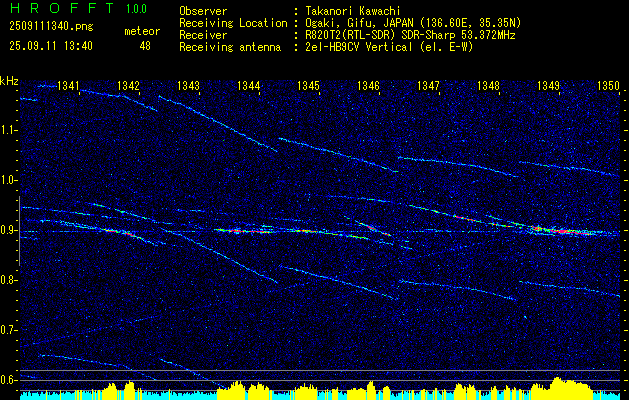Click the 1343 time marker
629x400 pixels.
pos(188,86)
